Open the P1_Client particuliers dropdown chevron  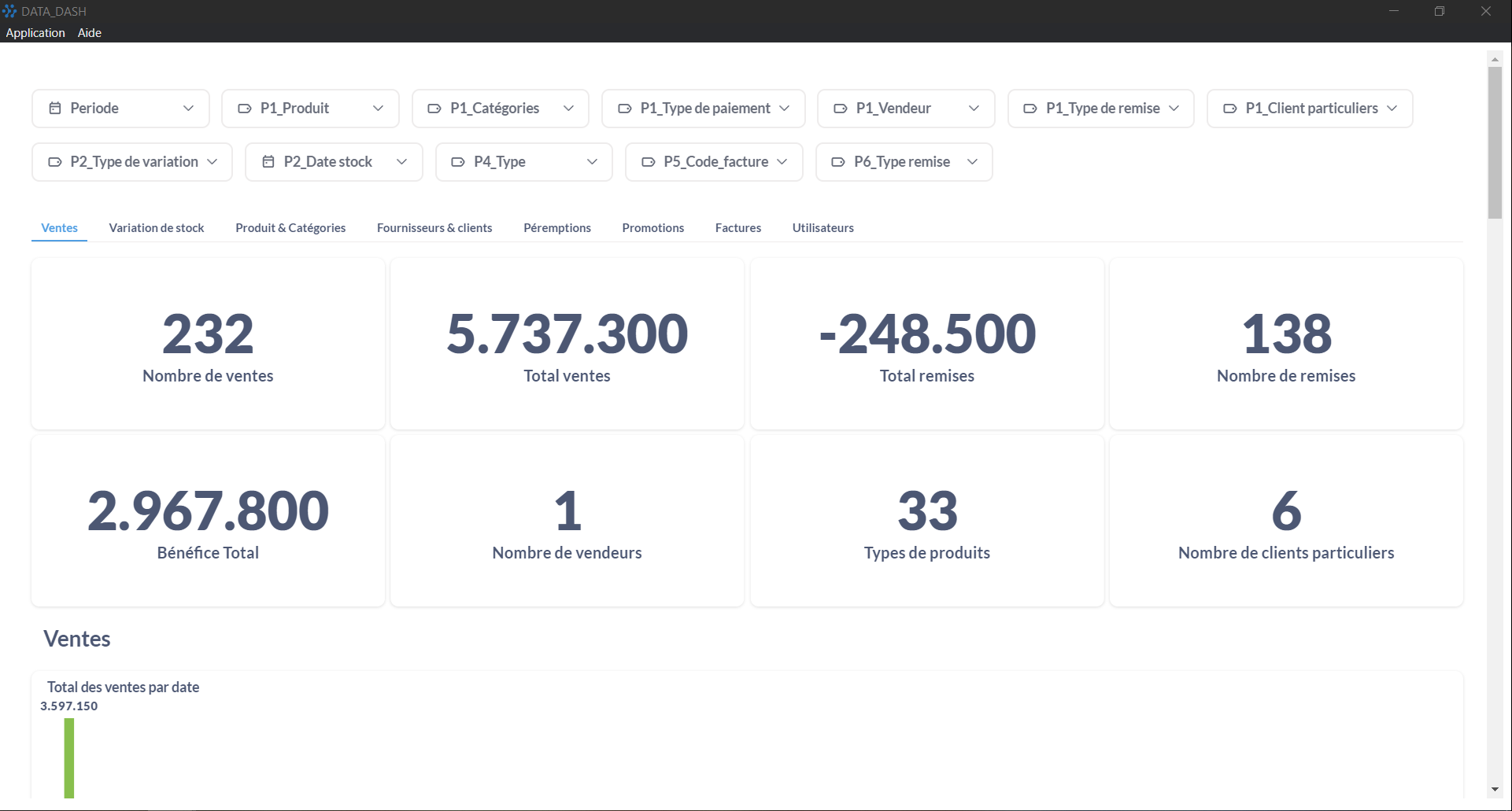click(x=1392, y=109)
